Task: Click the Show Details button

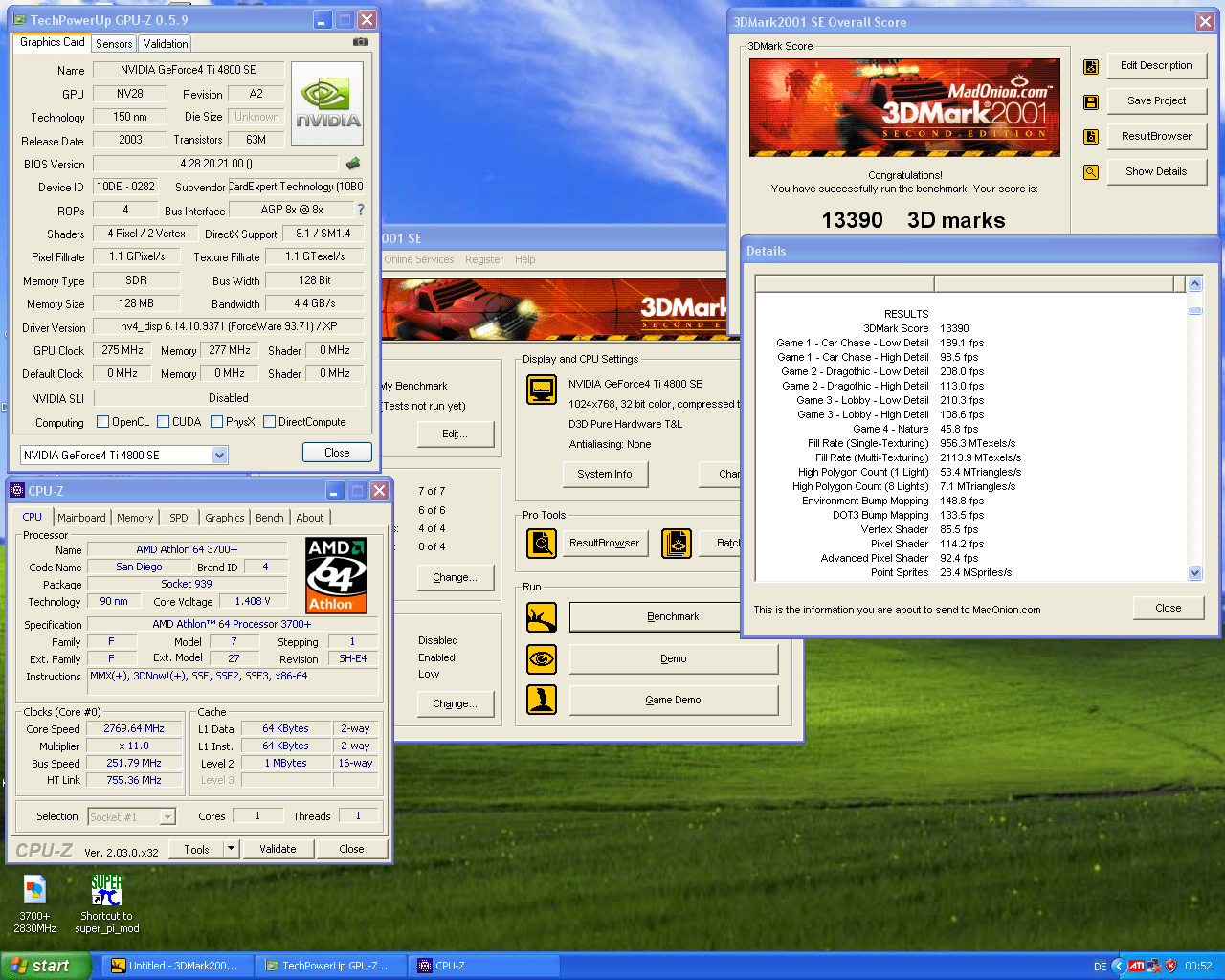Action: [1156, 171]
